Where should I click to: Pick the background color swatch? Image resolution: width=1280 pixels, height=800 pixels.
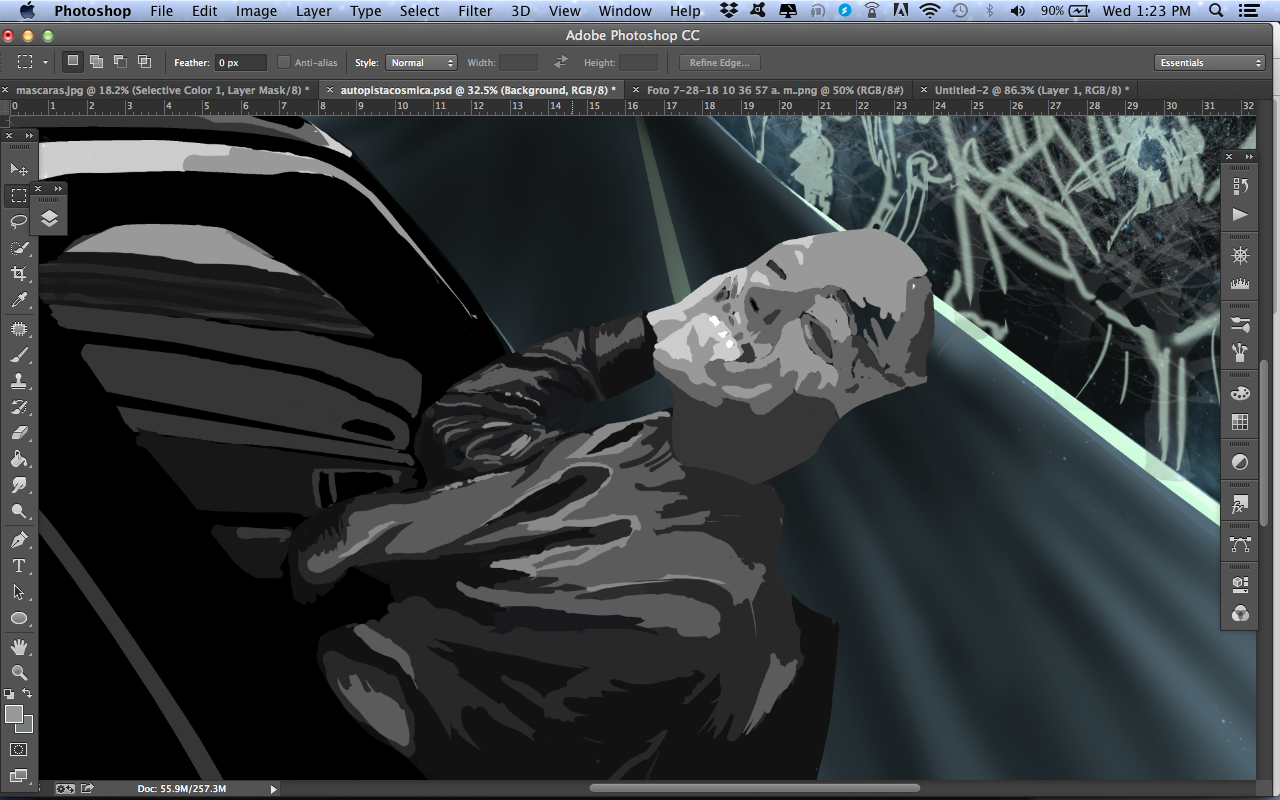tap(27, 726)
